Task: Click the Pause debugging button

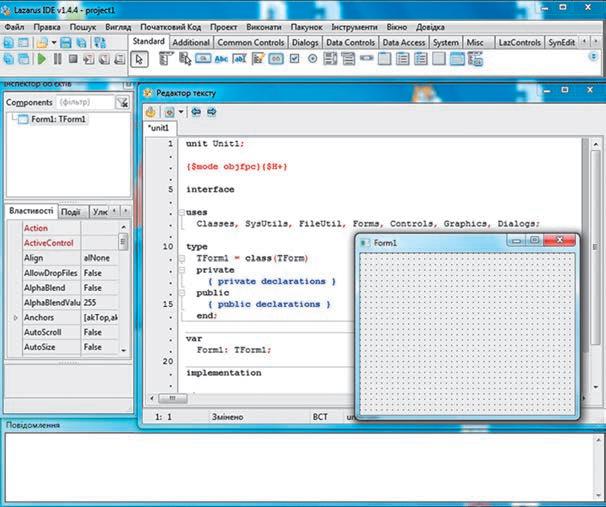Action: click(x=58, y=59)
